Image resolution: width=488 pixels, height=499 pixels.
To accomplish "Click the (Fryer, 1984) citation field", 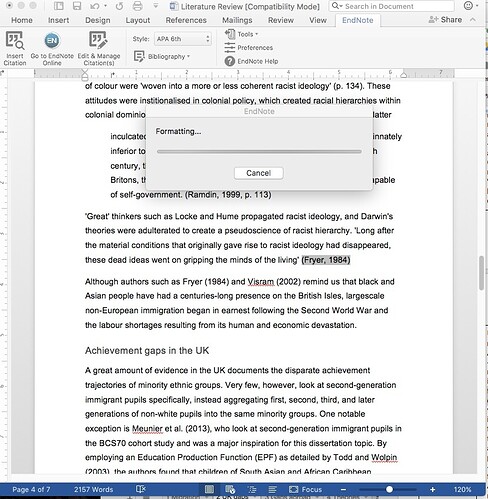I will pyautogui.click(x=326, y=260).
